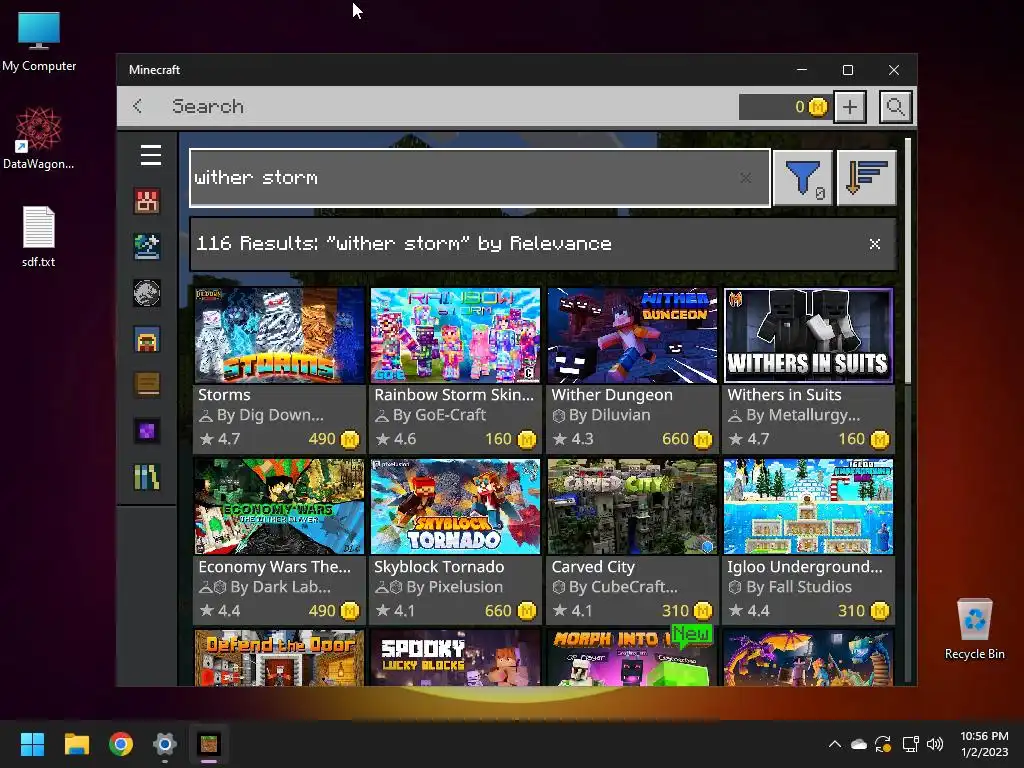Open the Spooky Lucky Blocks thumbnail

tap(455, 658)
